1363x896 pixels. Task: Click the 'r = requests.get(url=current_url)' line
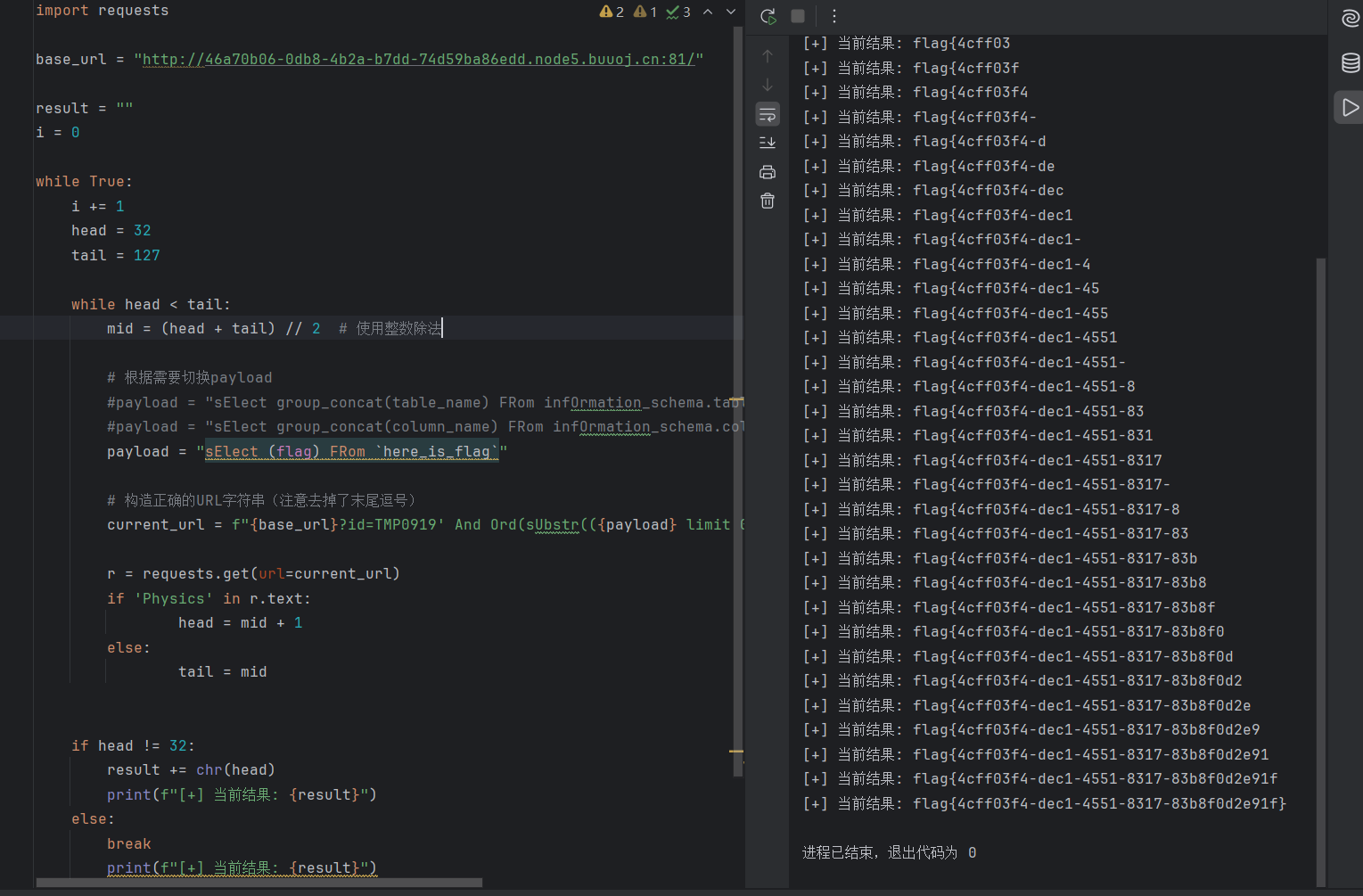(x=253, y=574)
